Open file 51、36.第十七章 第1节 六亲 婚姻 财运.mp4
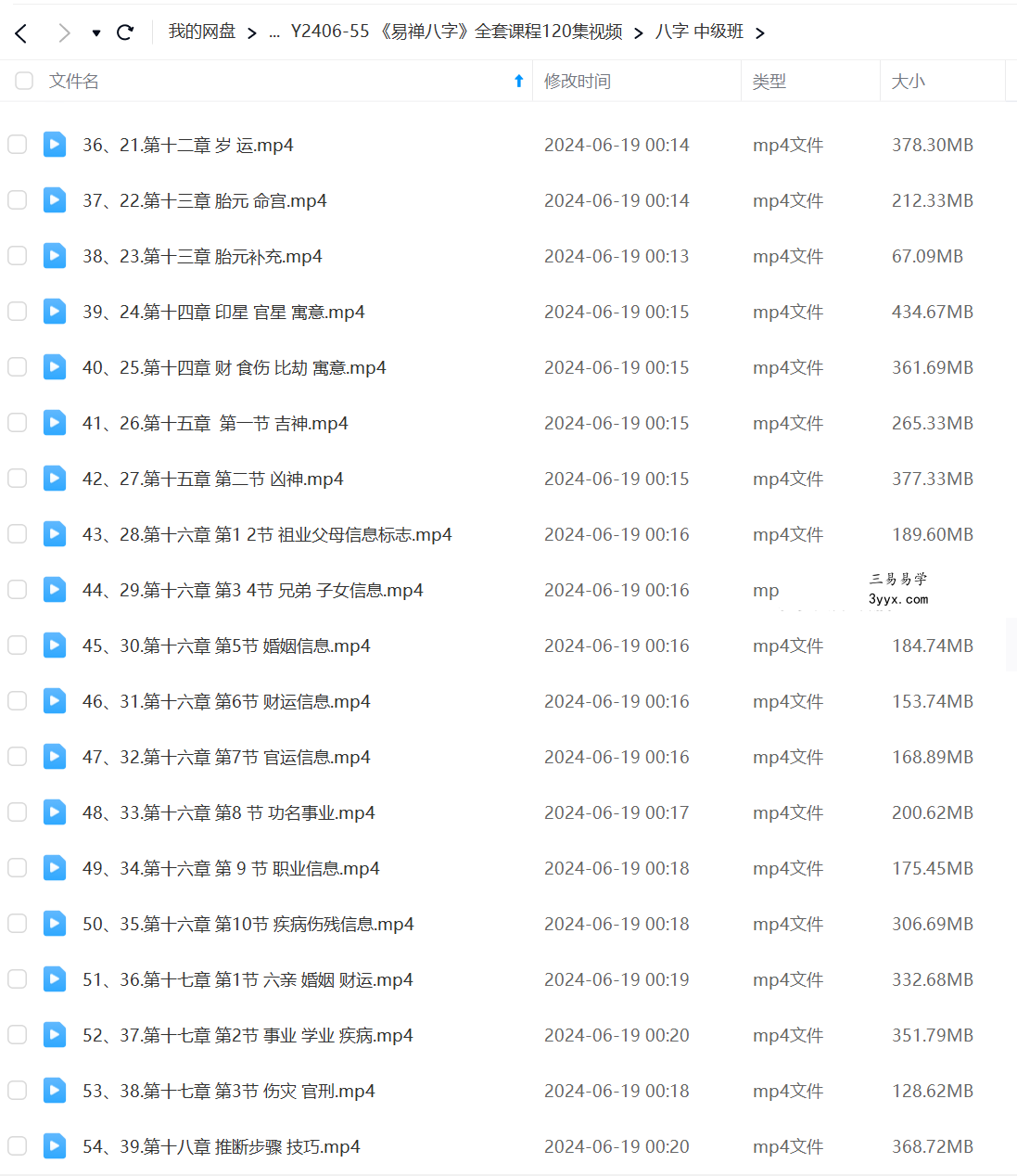This screenshot has height=1176, width=1017. 248,979
